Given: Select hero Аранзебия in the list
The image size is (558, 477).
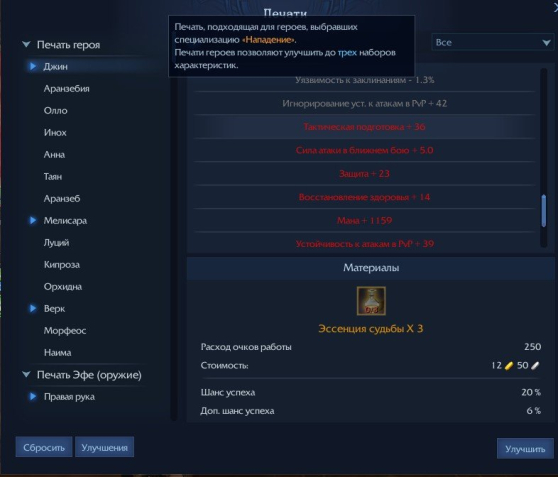Looking at the screenshot, I should tap(67, 89).
